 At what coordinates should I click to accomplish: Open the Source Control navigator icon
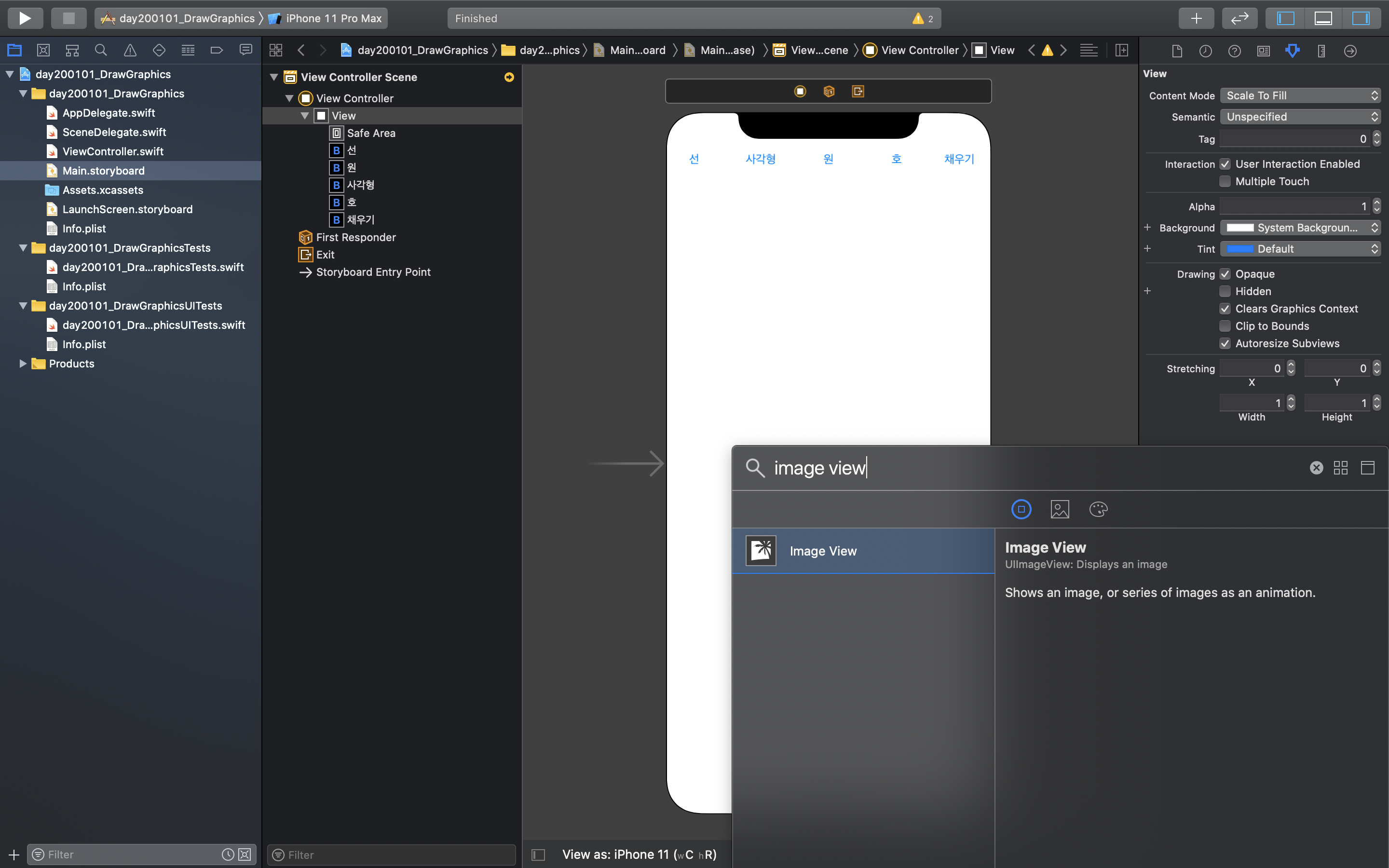point(43,51)
